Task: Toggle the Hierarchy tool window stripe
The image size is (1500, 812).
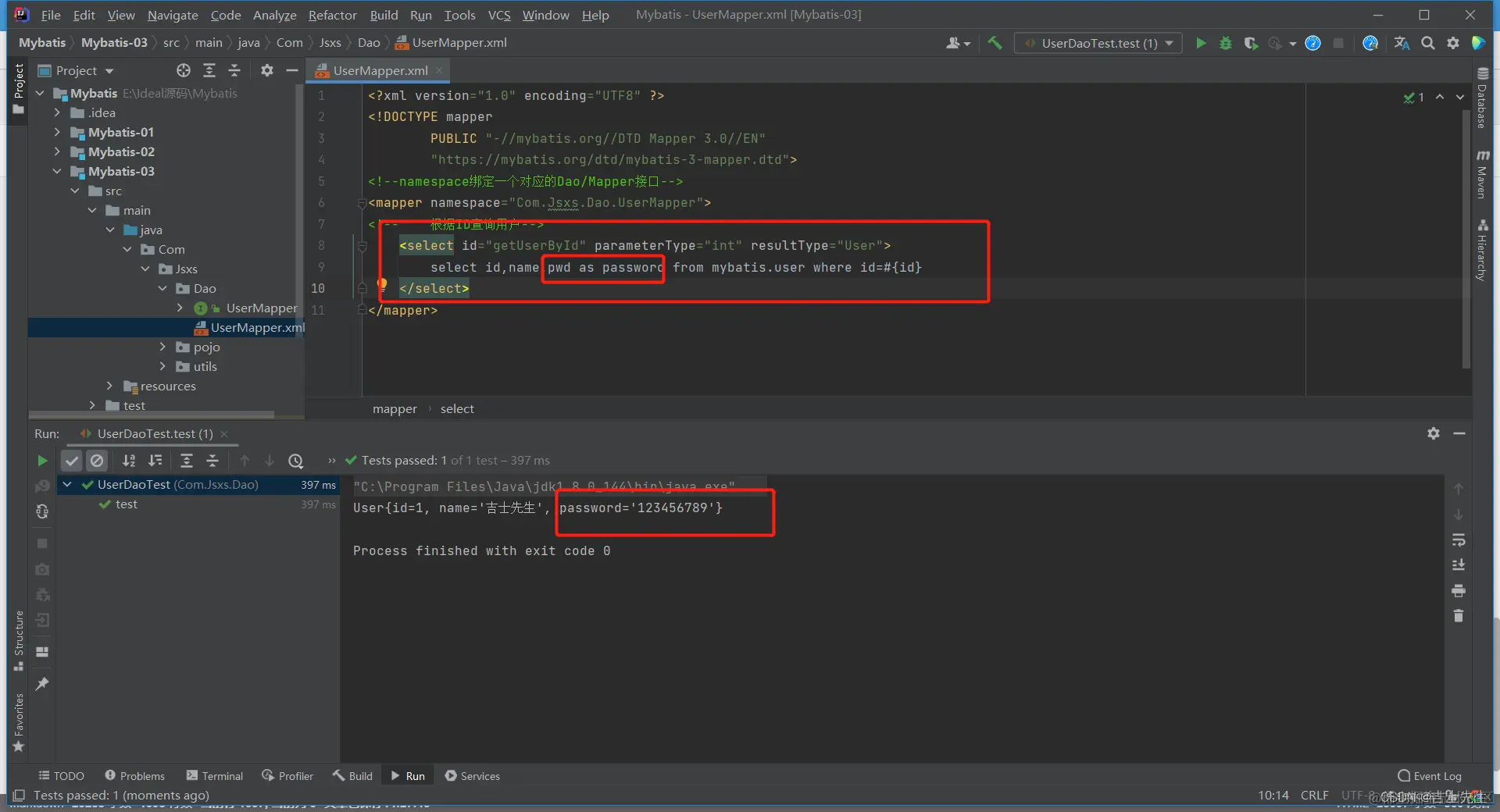Action: click(1482, 250)
